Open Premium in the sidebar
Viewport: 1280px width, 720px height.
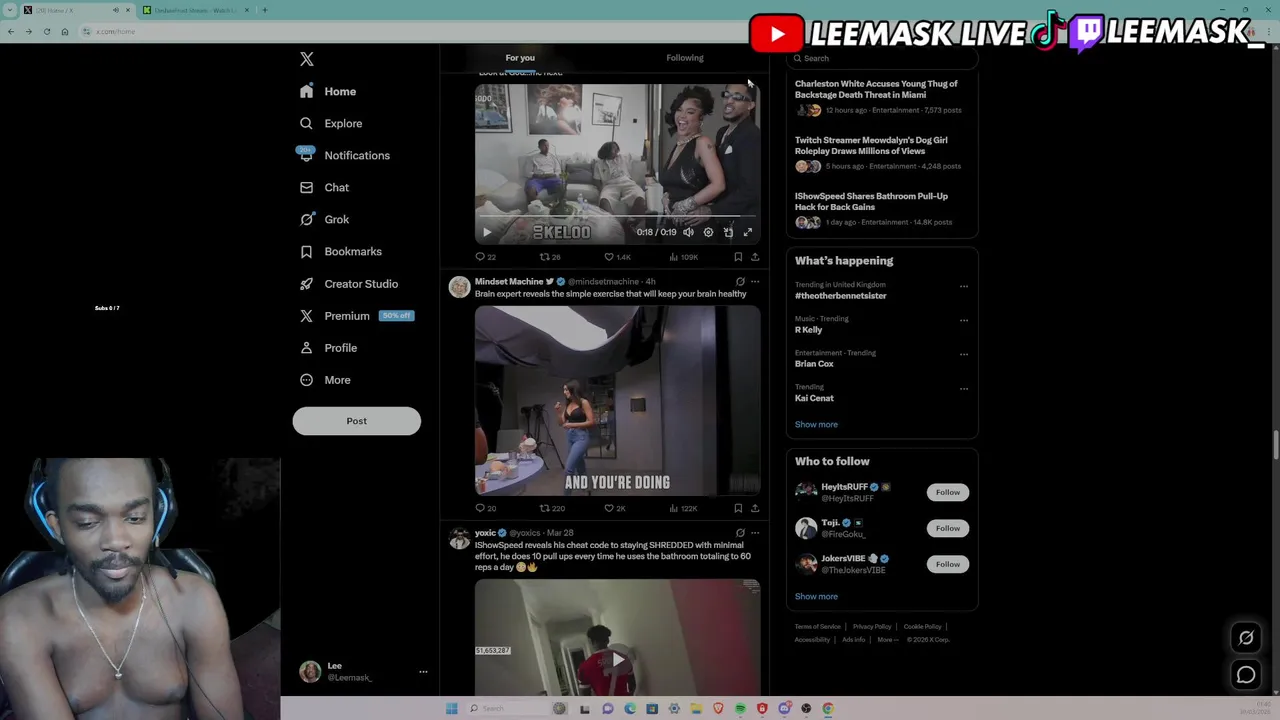[x=356, y=315]
